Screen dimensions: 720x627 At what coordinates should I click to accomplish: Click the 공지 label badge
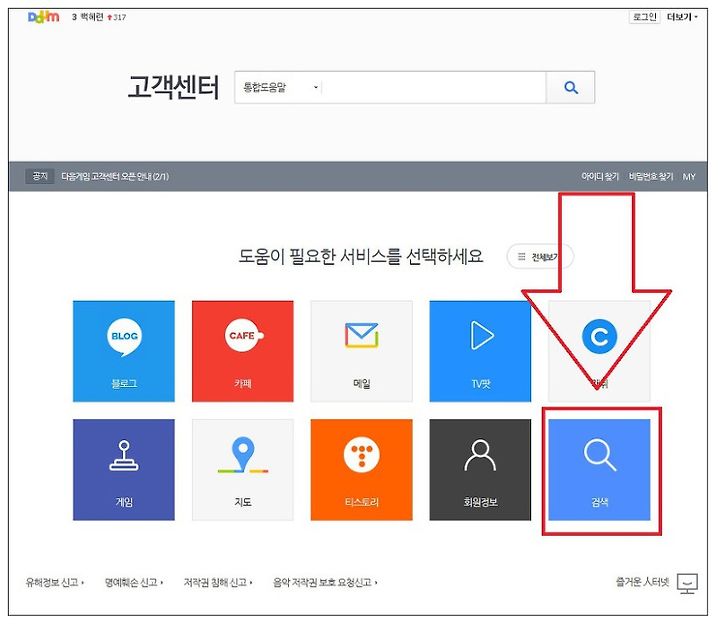click(x=40, y=176)
